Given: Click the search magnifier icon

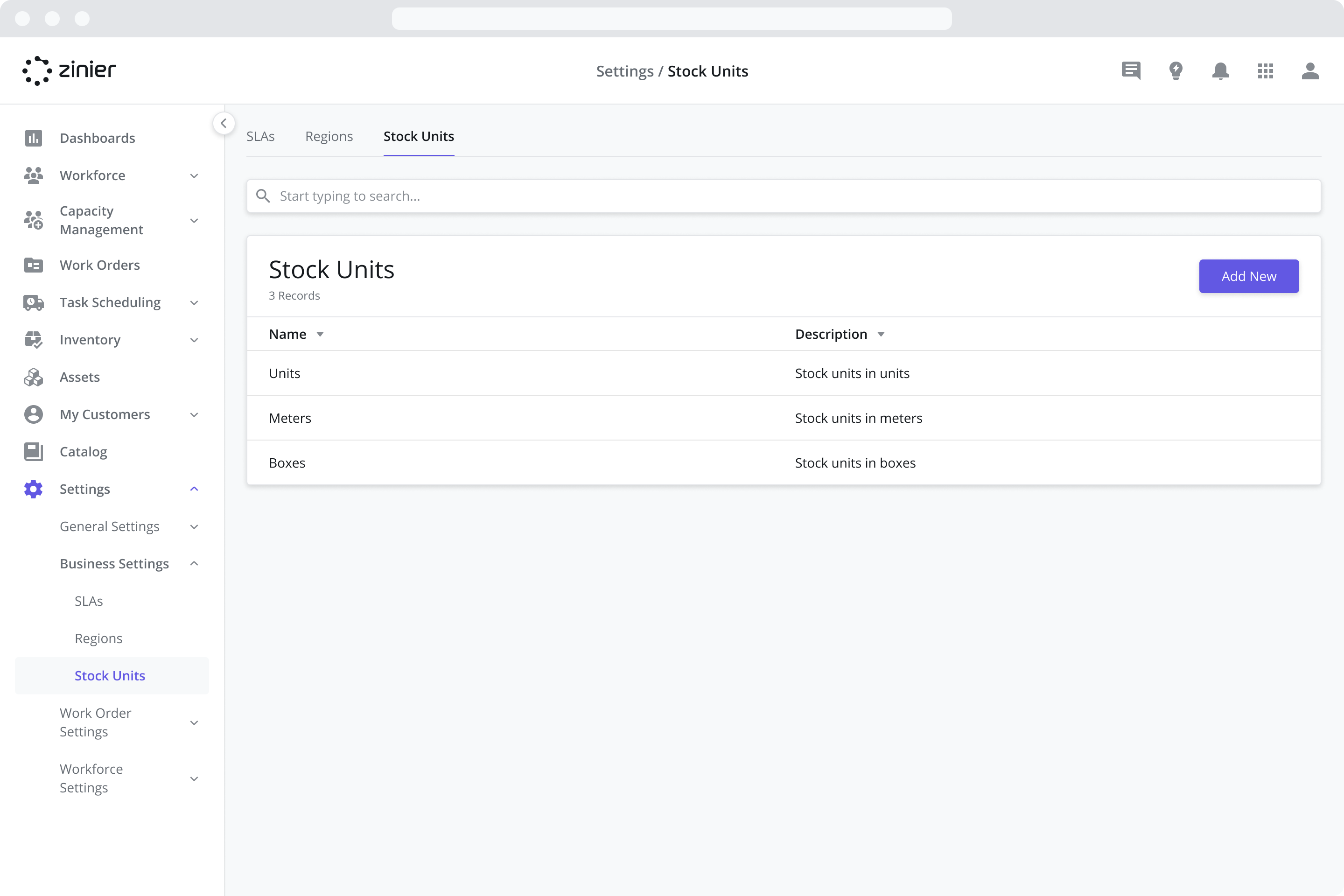Looking at the screenshot, I should [x=263, y=196].
